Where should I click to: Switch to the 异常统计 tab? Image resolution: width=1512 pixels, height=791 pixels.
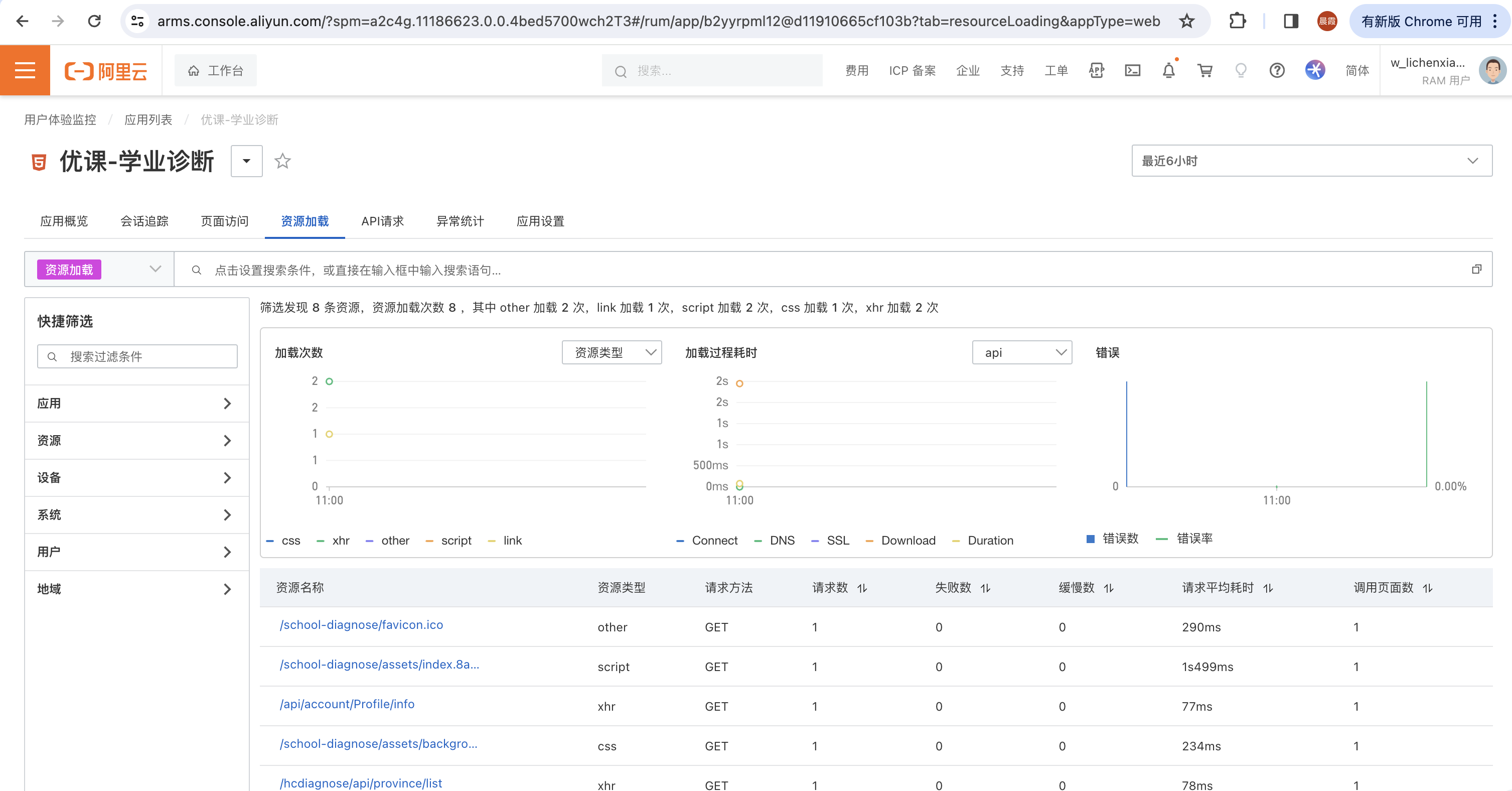pyautogui.click(x=460, y=221)
